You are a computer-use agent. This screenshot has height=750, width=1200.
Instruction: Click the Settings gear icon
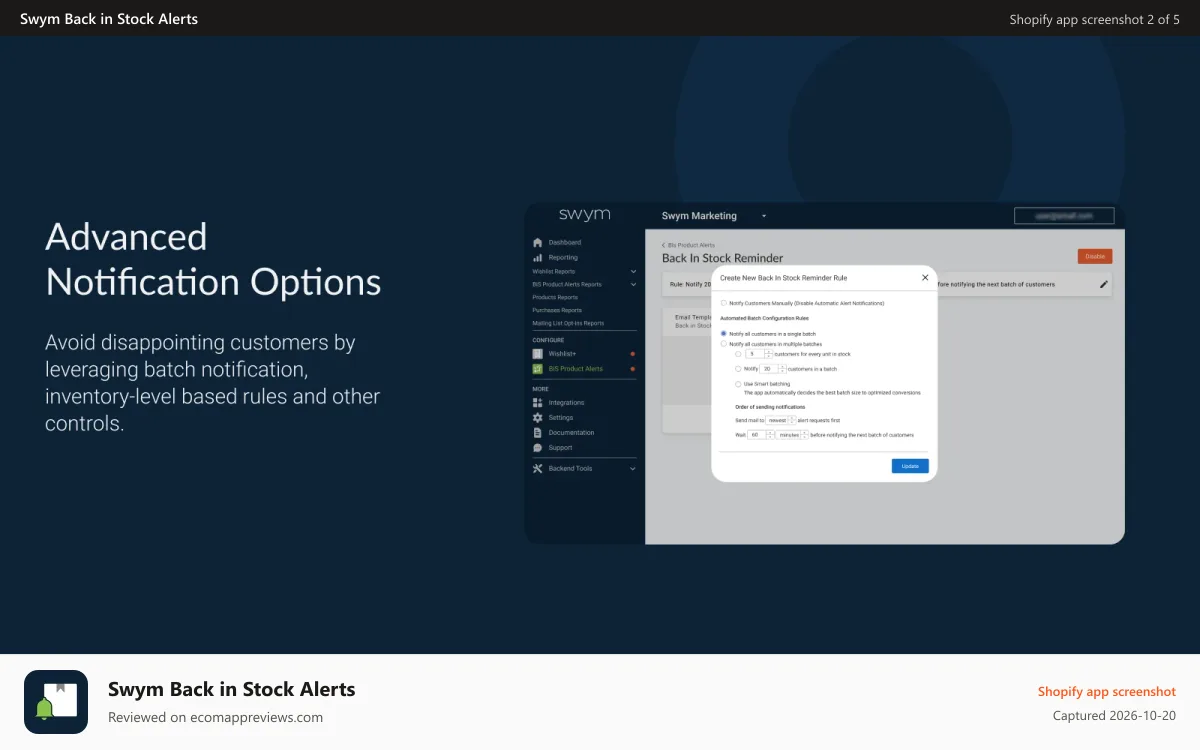(537, 418)
